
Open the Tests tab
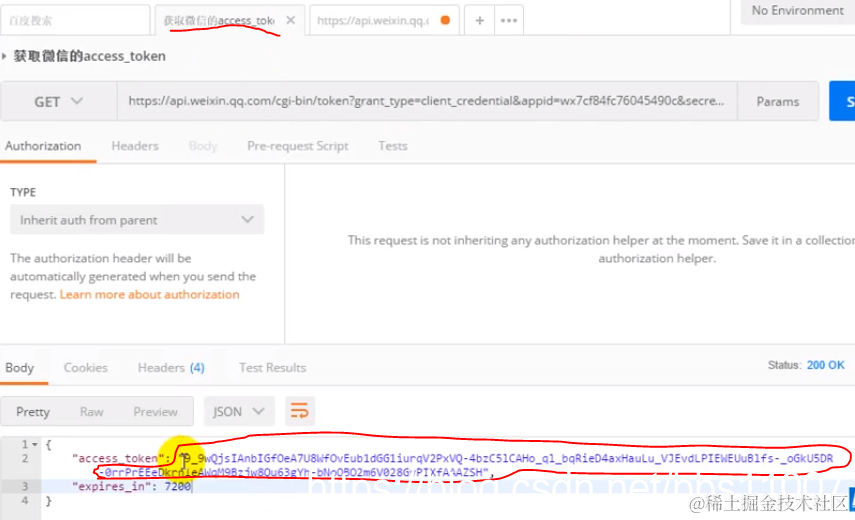393,146
